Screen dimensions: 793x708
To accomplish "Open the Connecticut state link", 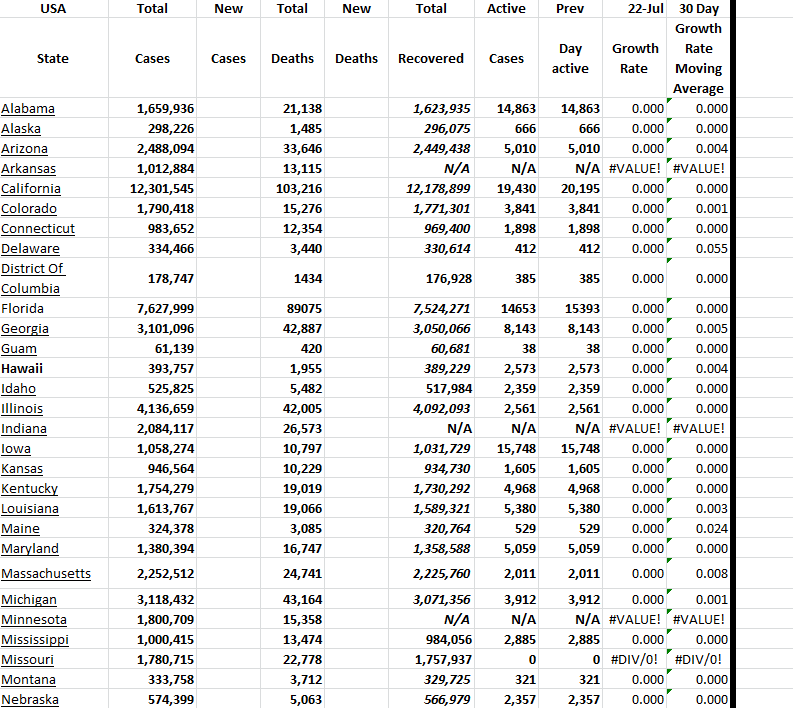I will pos(38,229).
